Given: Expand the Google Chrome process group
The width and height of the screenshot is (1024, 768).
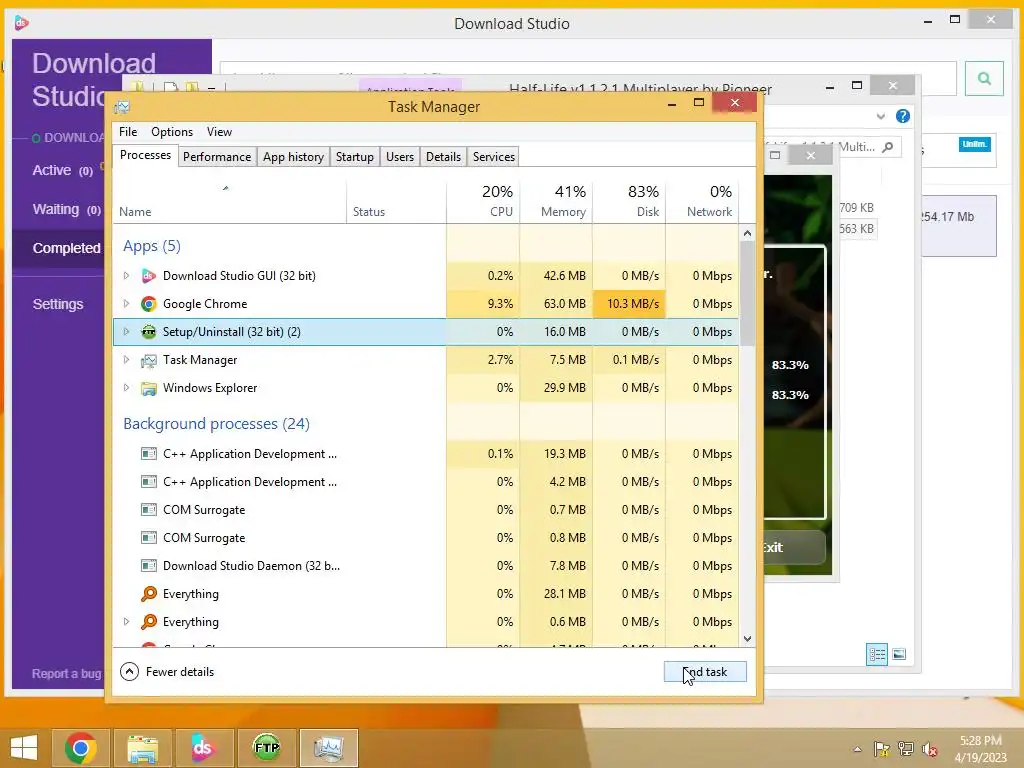Looking at the screenshot, I should point(126,304).
